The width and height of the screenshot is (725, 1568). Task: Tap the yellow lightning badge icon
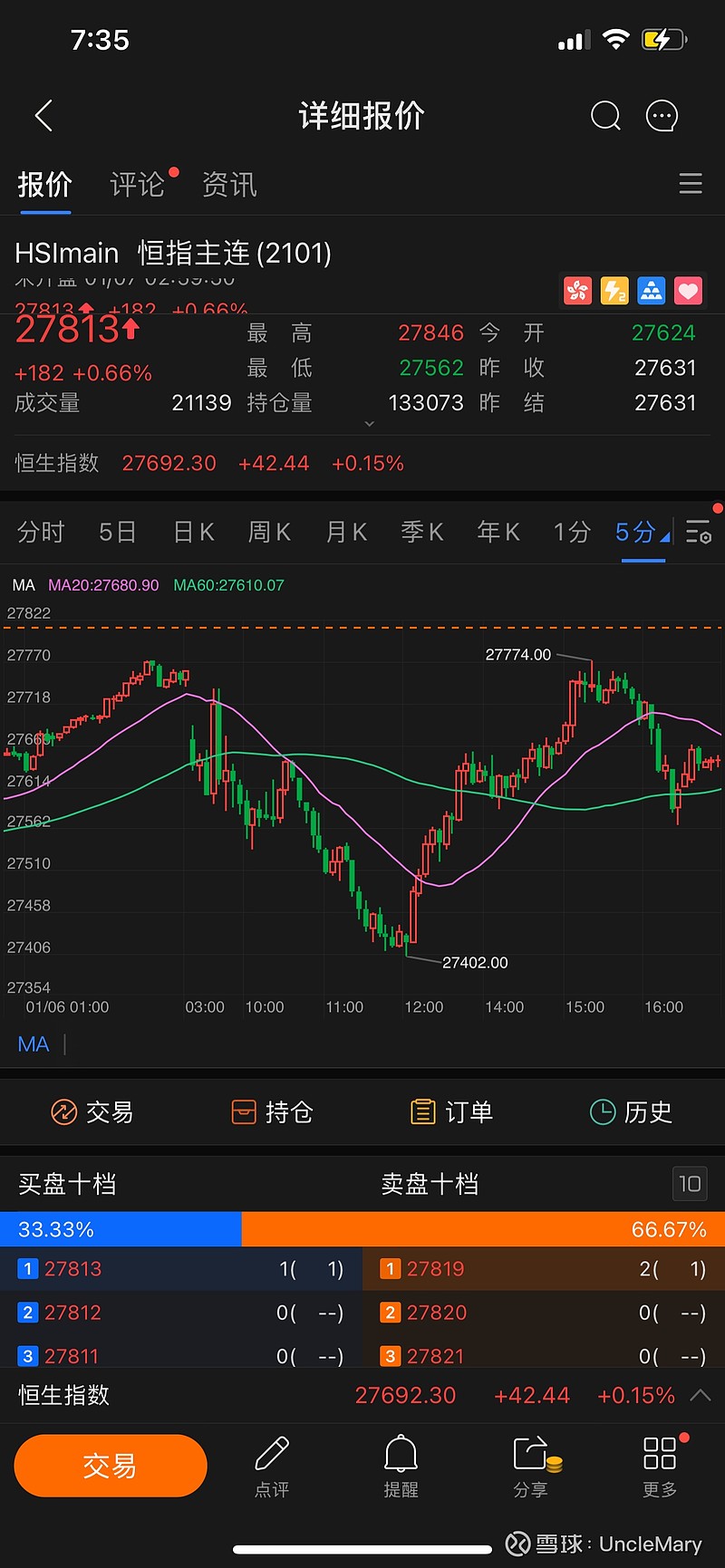click(x=614, y=291)
